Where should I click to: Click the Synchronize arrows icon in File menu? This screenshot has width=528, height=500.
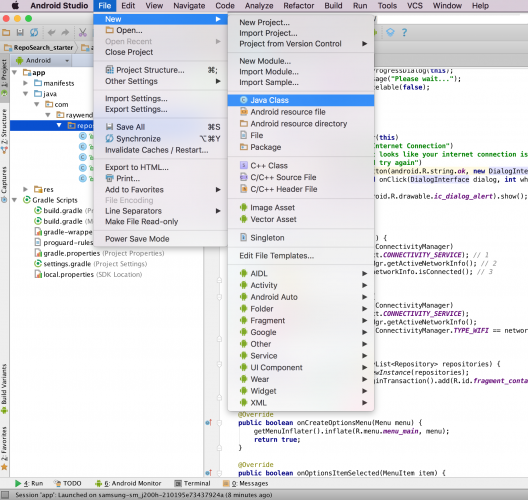[109, 138]
